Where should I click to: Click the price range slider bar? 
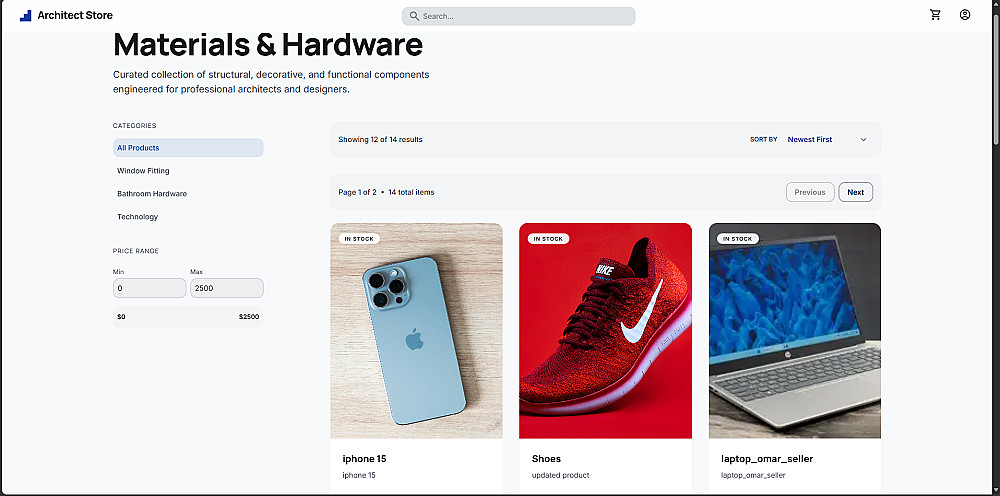click(x=188, y=316)
